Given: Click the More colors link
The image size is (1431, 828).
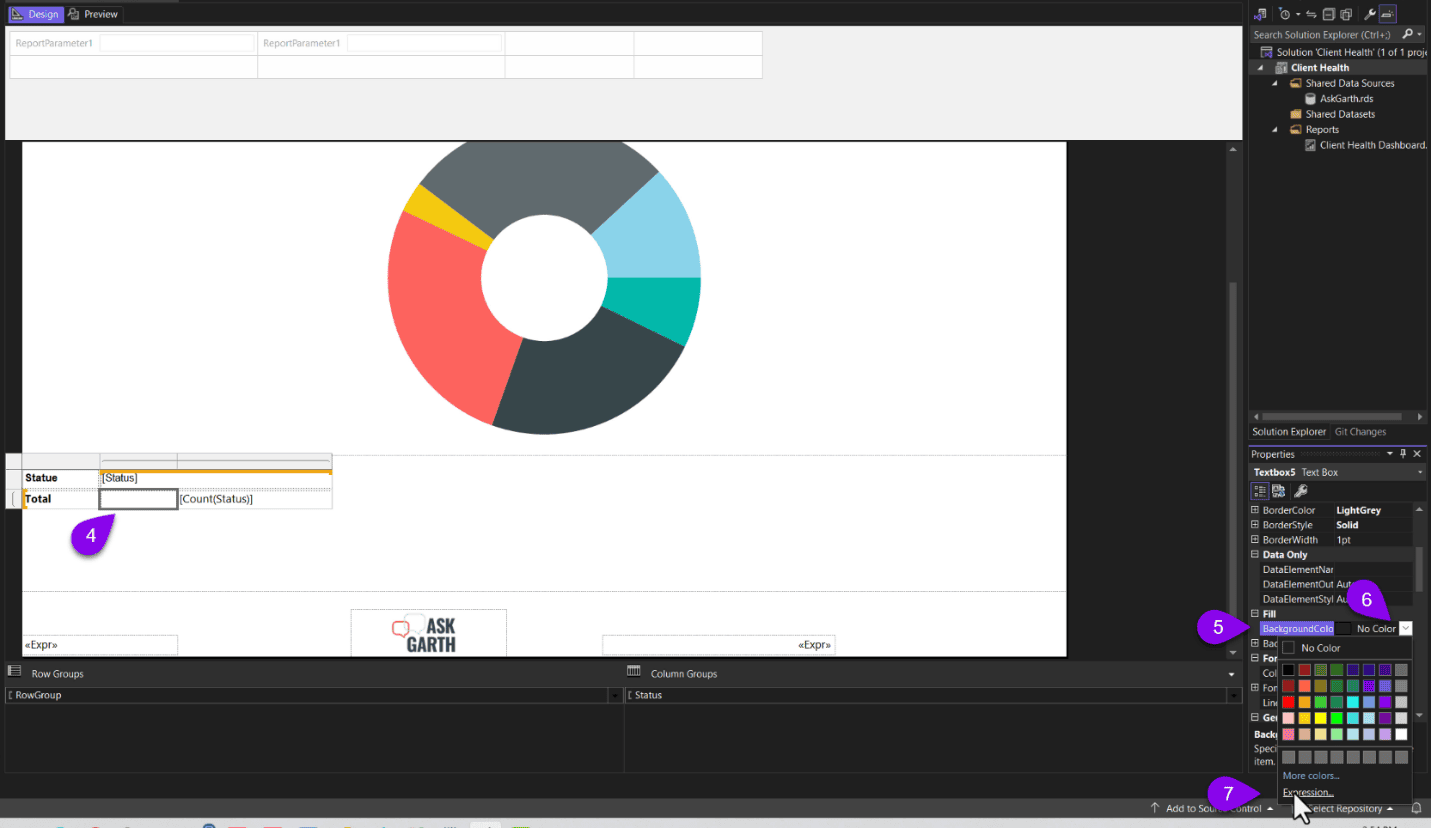Looking at the screenshot, I should (x=1311, y=776).
